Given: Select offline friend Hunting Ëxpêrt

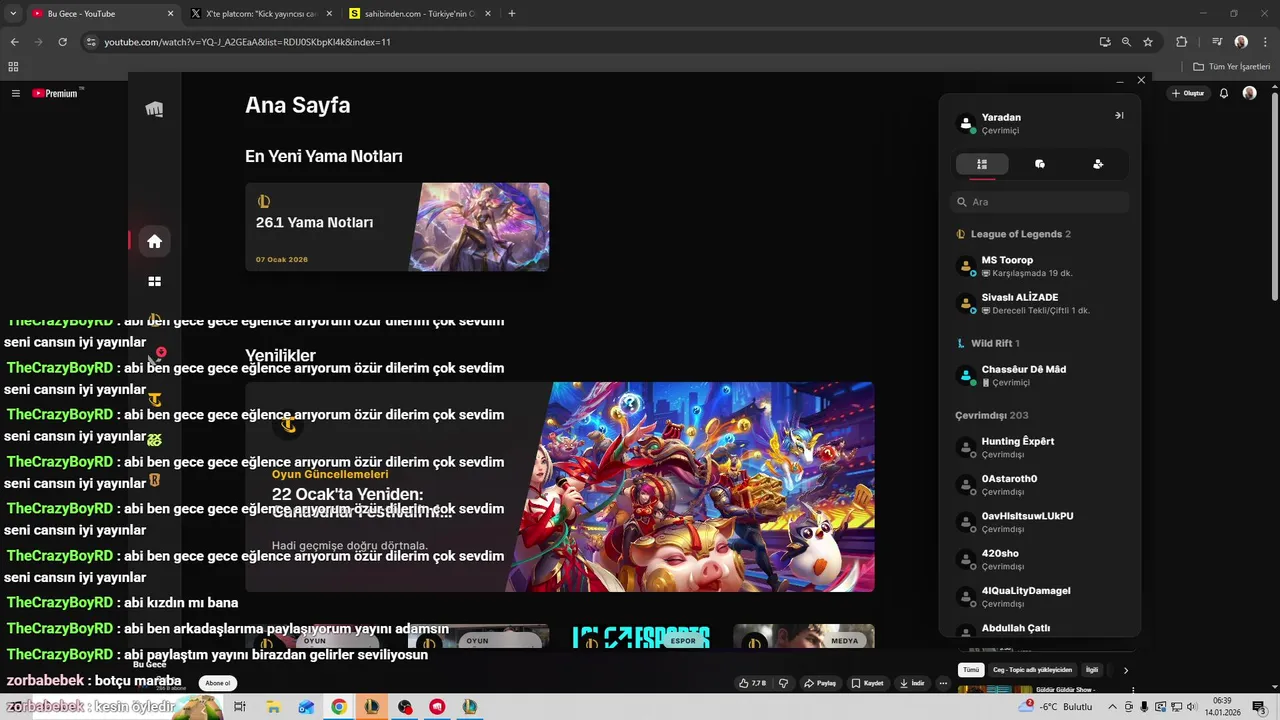Looking at the screenshot, I should 1040,447.
